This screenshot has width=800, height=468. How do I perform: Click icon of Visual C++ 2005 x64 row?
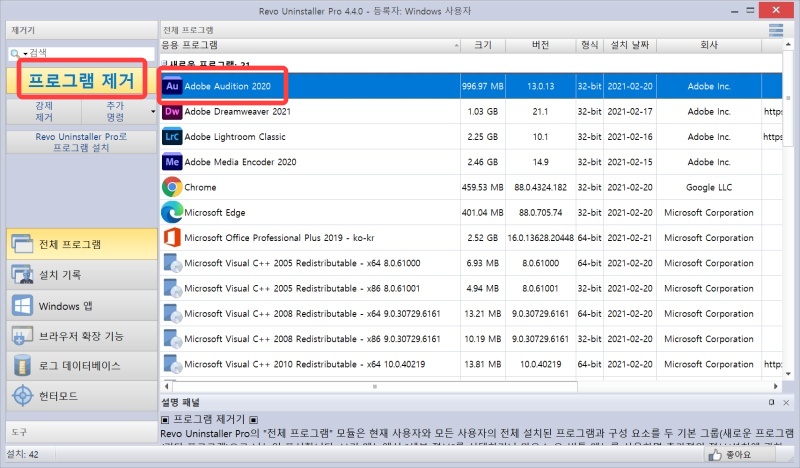point(172,263)
